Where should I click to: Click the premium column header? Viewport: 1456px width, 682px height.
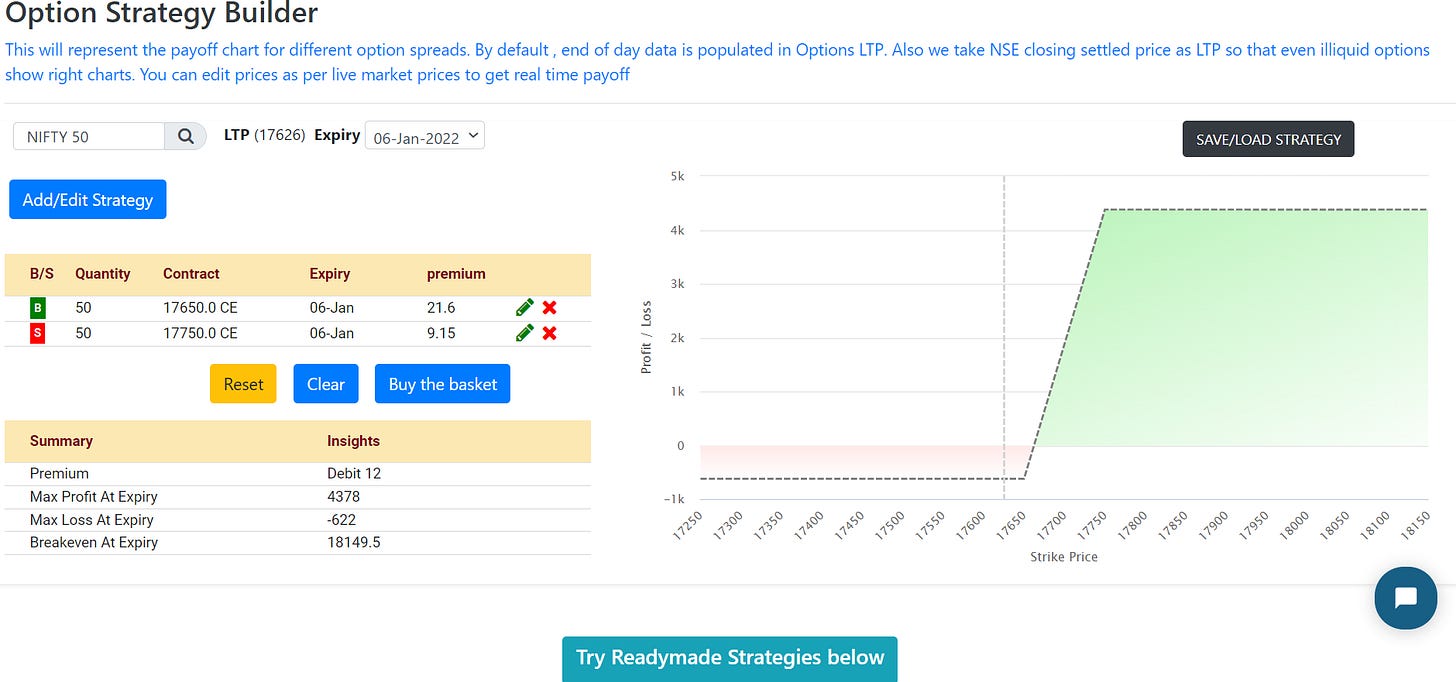pyautogui.click(x=456, y=274)
